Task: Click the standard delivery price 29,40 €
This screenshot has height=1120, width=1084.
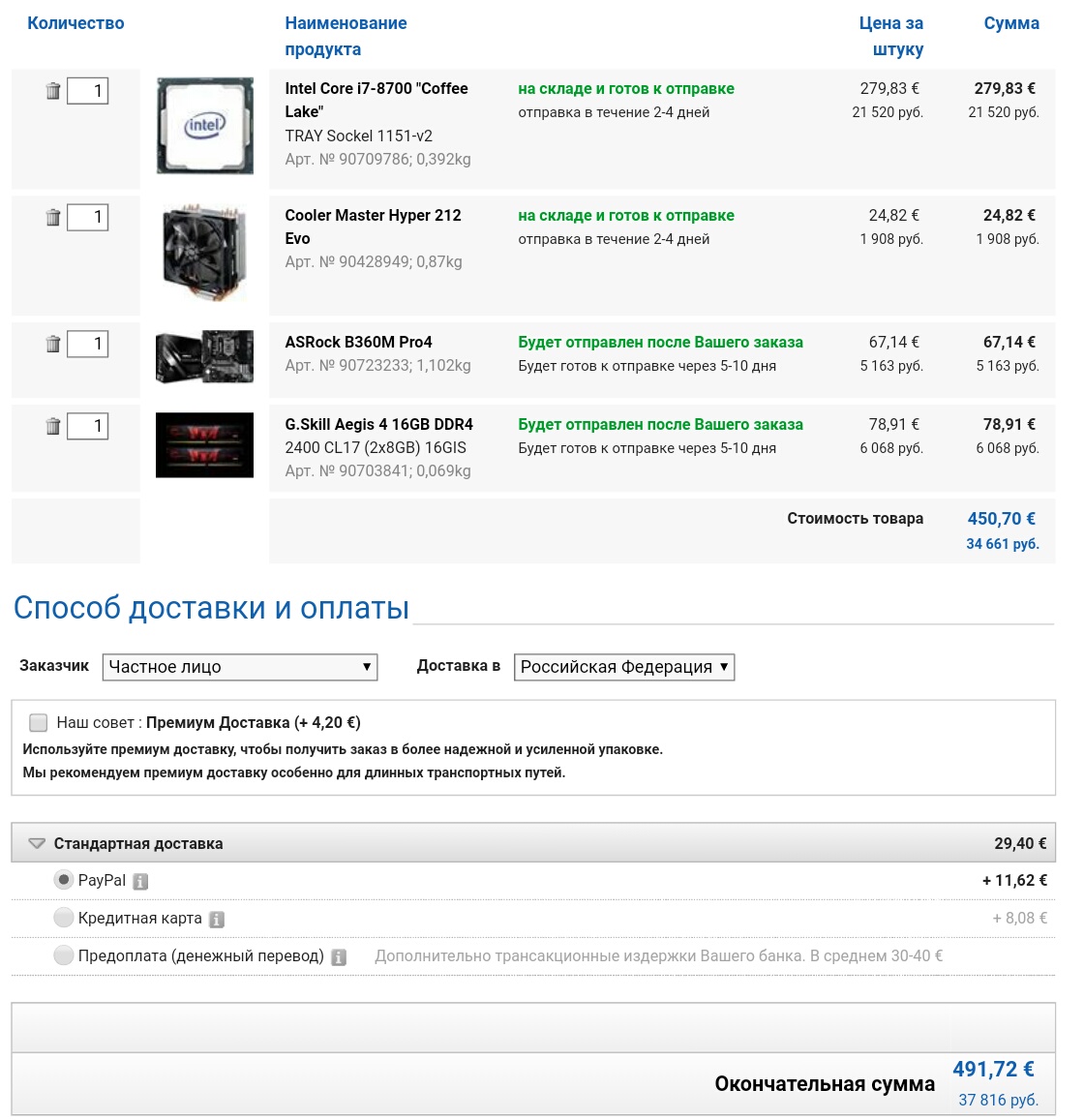Action: coord(1020,843)
